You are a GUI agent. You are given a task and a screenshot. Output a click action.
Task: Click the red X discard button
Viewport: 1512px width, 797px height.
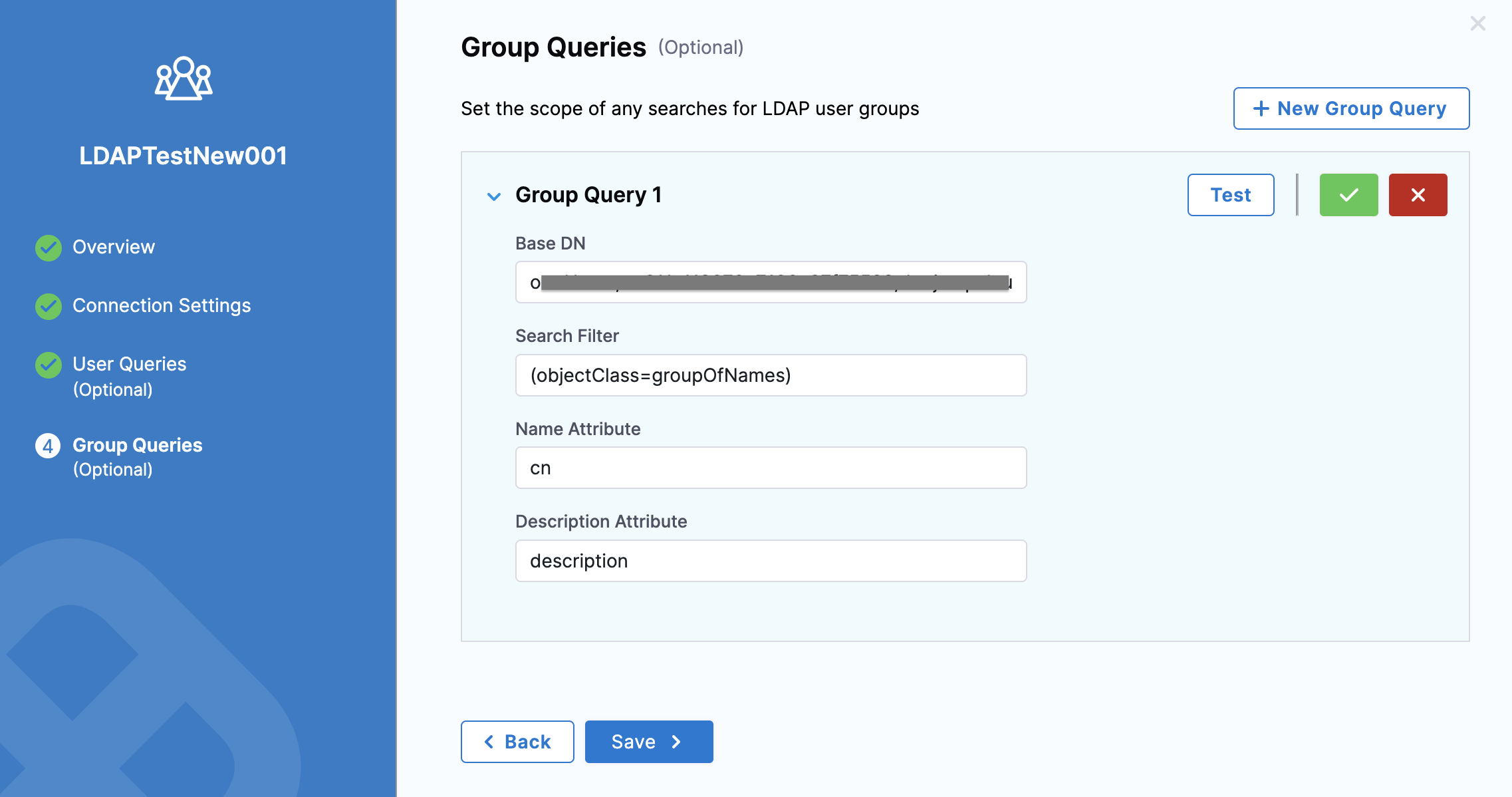[x=1418, y=195]
